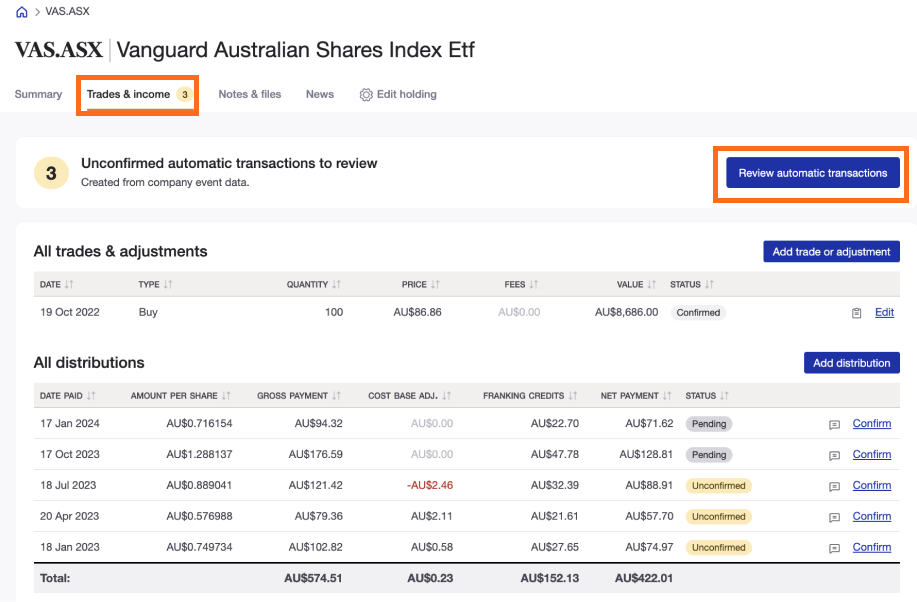
Task: Open the clipboard notes icon on the Buy trade
Action: (855, 312)
